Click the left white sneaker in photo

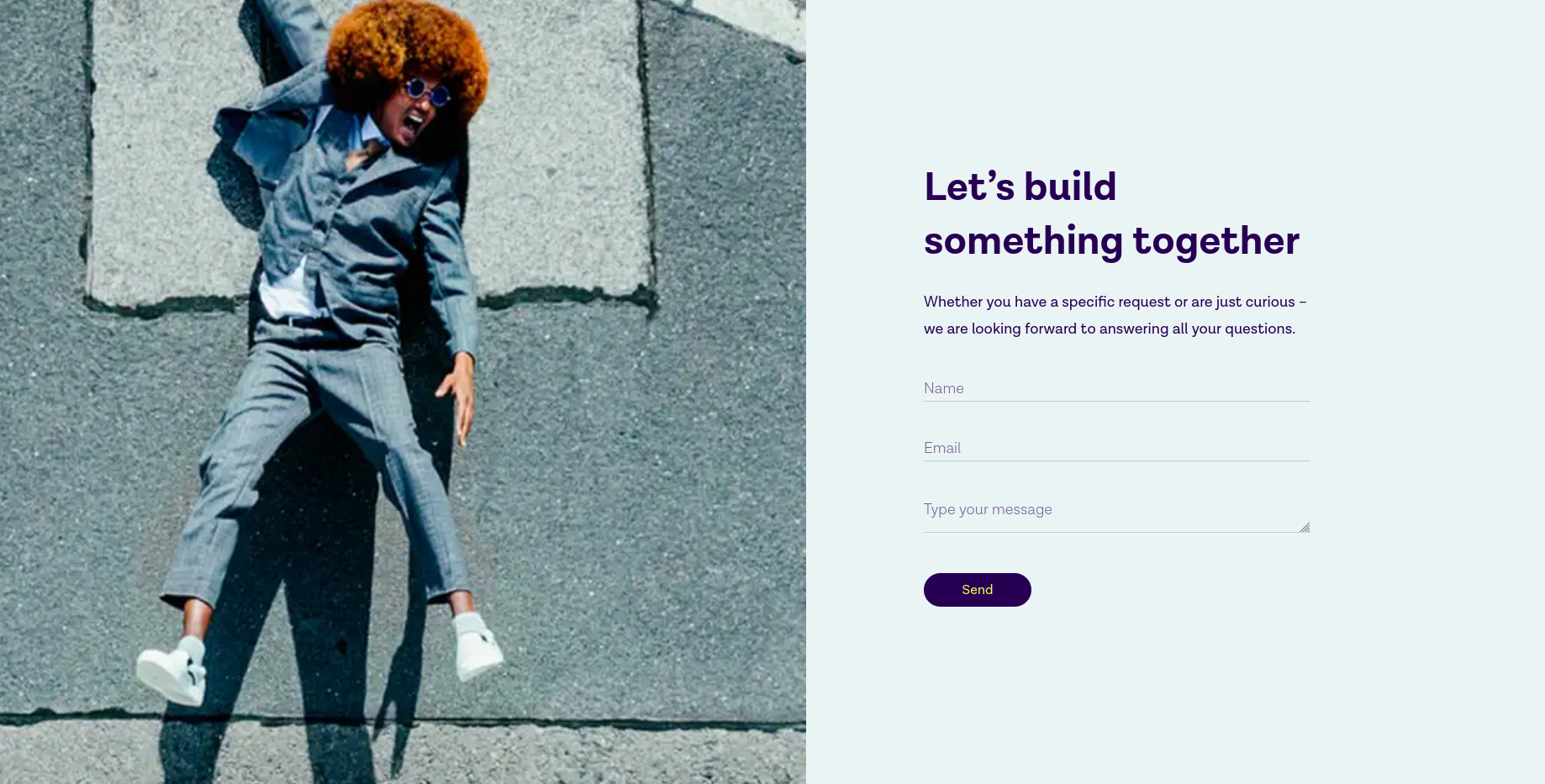[172, 673]
